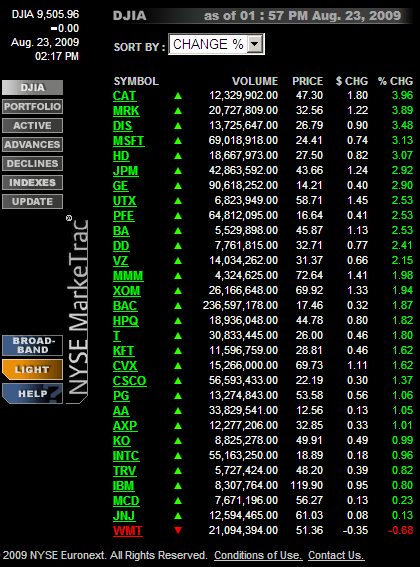The height and width of the screenshot is (567, 420).
Task: Open the PFE stock symbol
Action: [124, 216]
